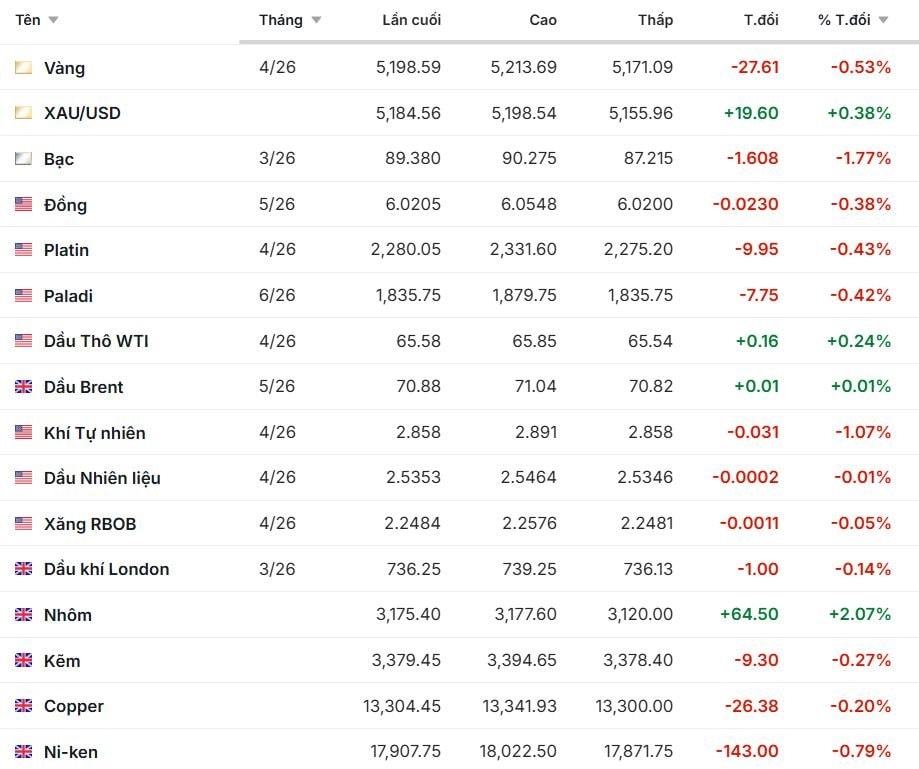Open the Dầu Thô WTI link
The image size is (919, 769).
coord(96,341)
